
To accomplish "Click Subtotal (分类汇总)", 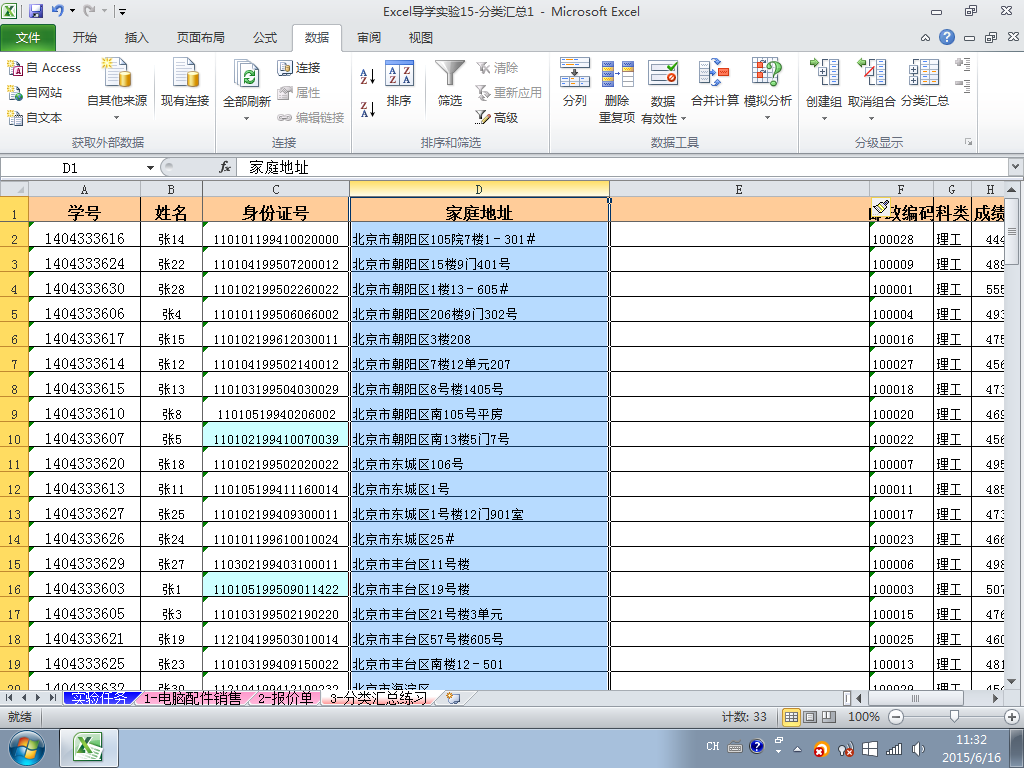I will tap(925, 83).
